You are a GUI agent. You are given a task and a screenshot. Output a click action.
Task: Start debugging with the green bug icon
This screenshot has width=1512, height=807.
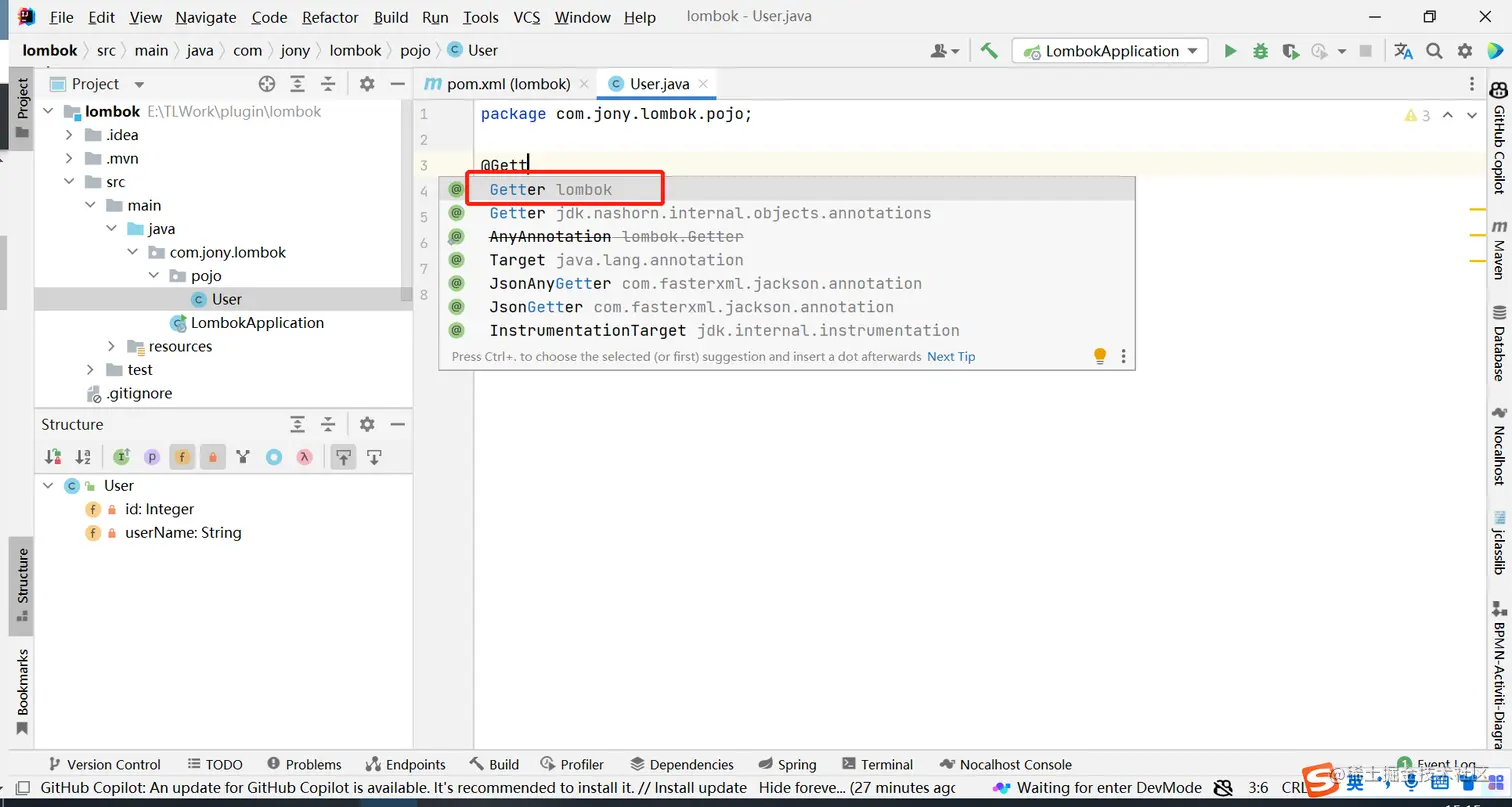pos(1260,51)
